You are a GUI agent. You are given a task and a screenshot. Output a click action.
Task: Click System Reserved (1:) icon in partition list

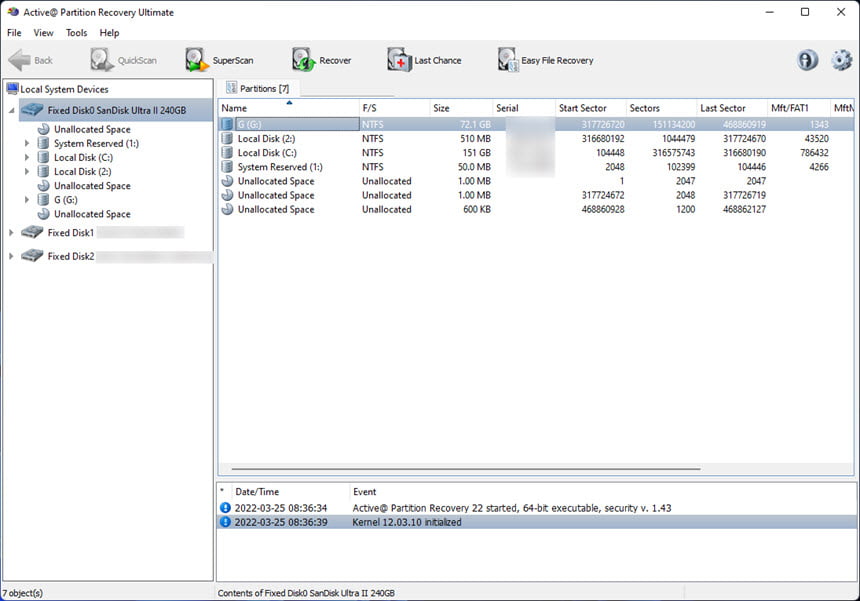pyautogui.click(x=227, y=167)
